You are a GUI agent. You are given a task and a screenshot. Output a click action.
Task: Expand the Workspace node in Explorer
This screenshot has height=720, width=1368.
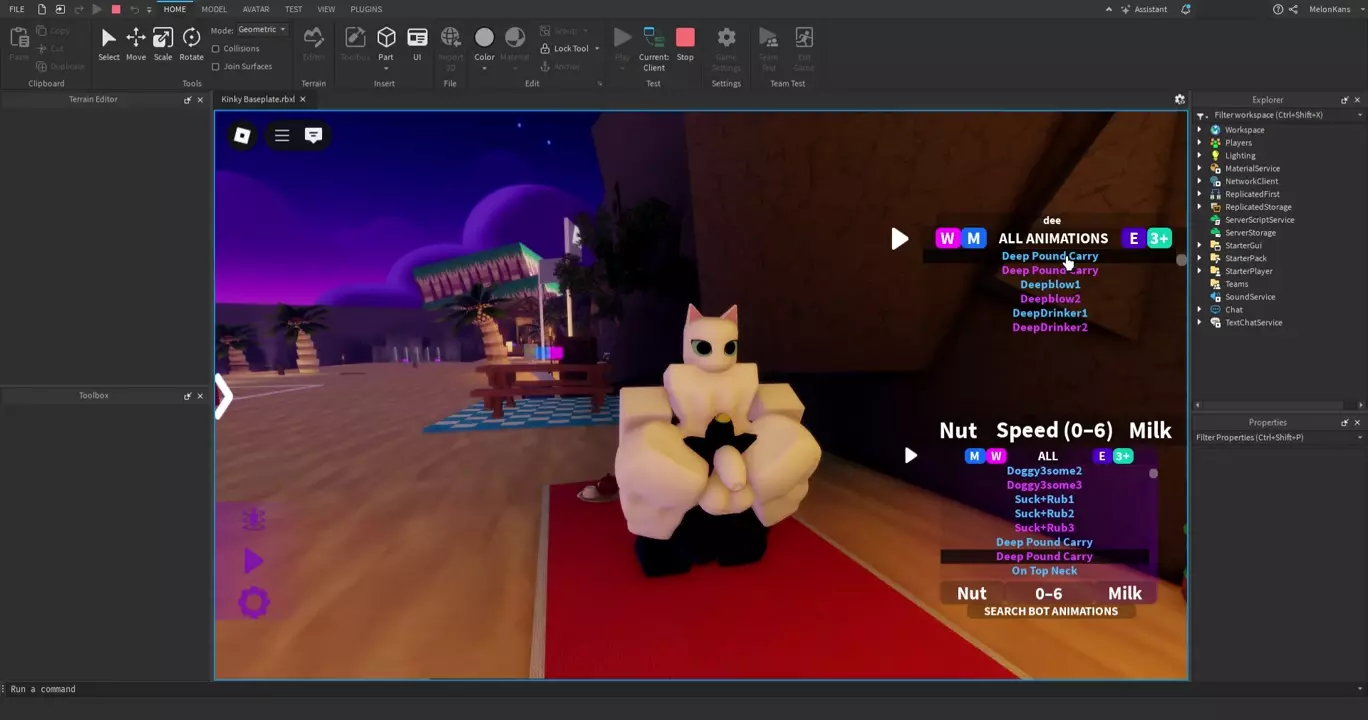click(x=1200, y=130)
